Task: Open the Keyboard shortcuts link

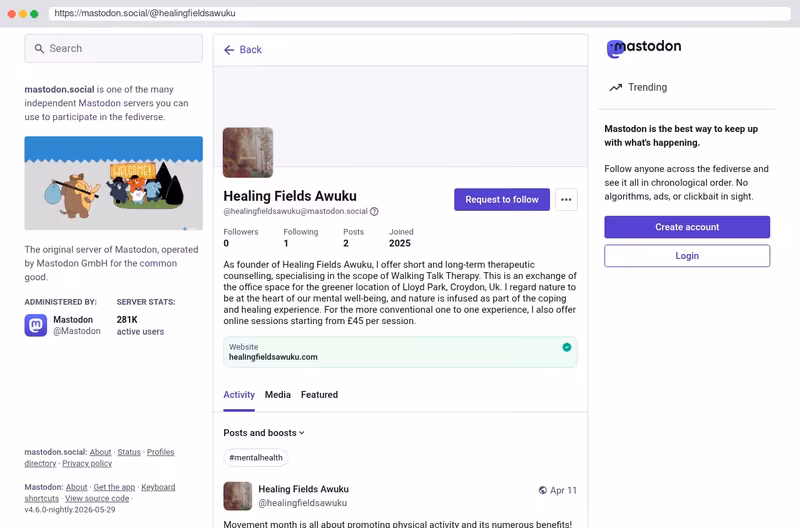Action: point(158,487)
